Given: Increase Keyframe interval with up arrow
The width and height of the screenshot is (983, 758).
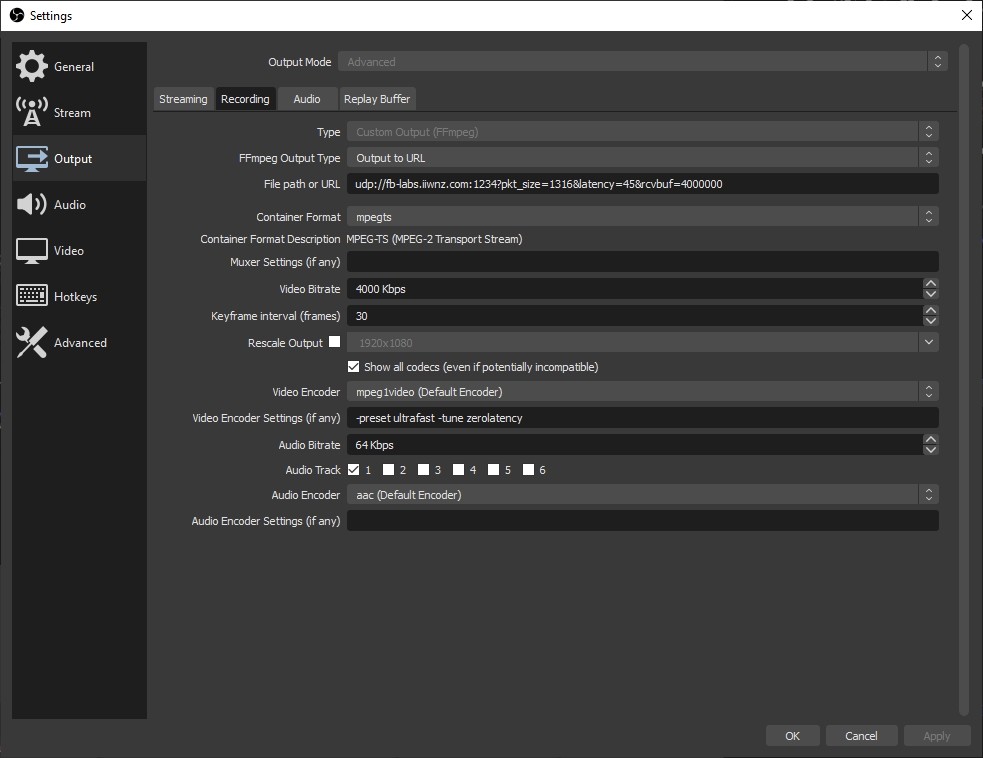Looking at the screenshot, I should 931,310.
